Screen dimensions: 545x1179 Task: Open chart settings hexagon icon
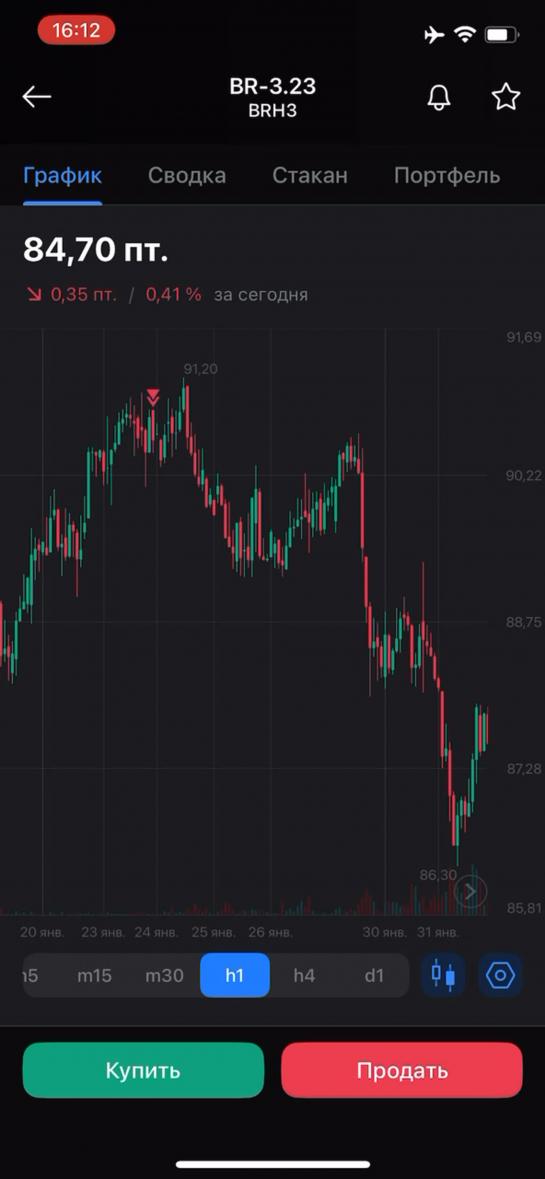[x=500, y=975]
